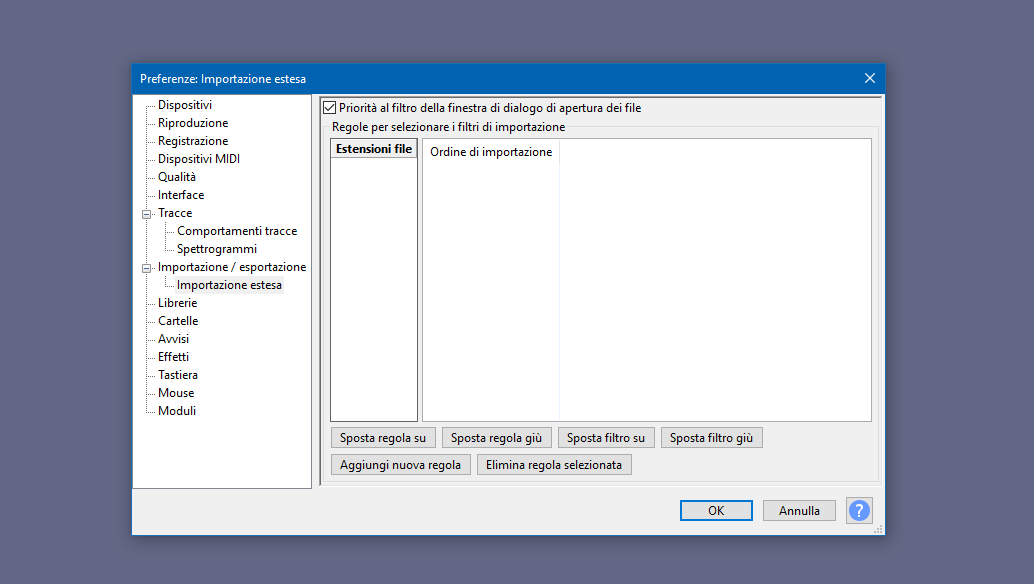
Task: Select the Registrazione category
Action: coord(191,140)
